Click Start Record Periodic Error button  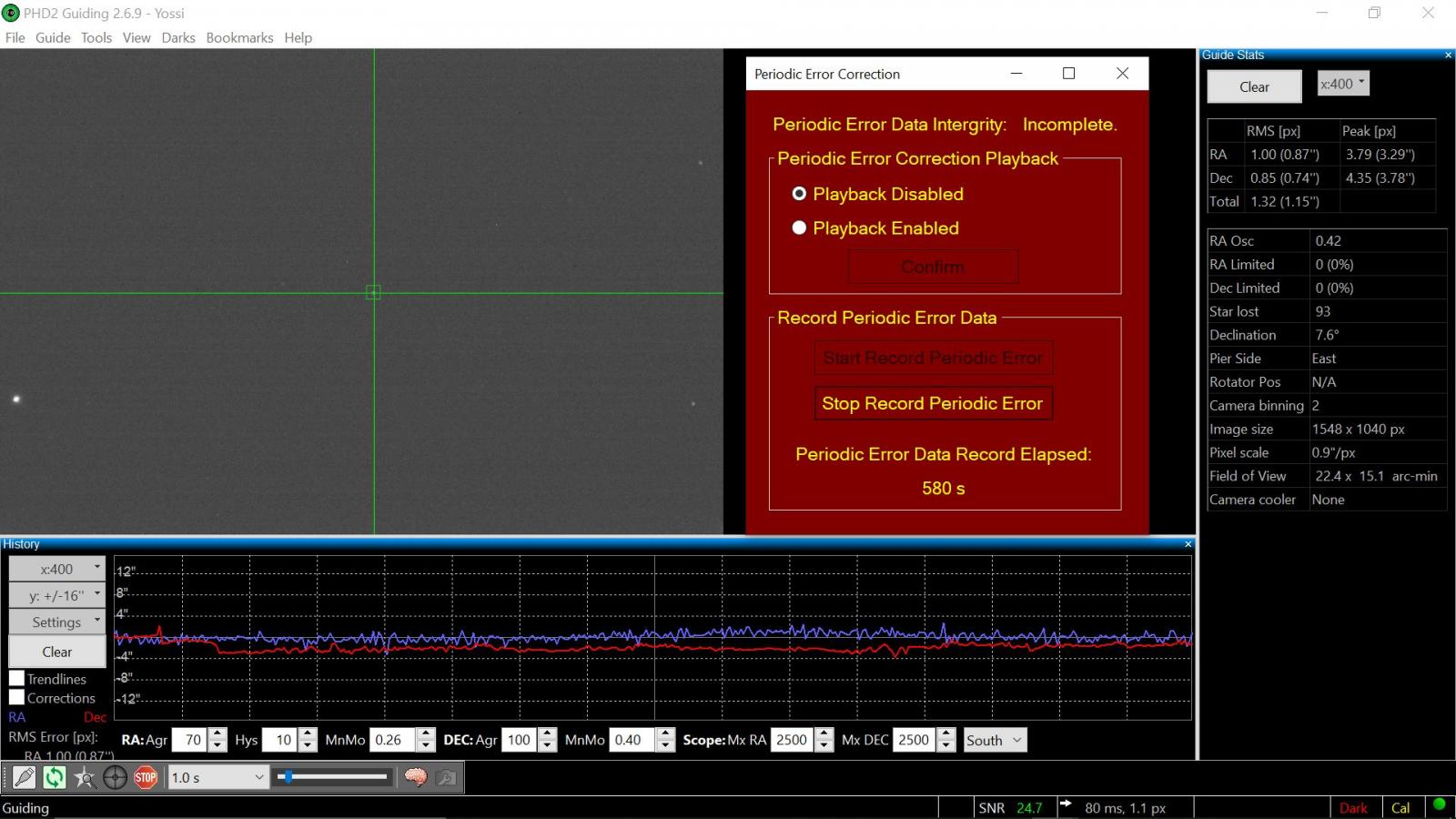point(933,358)
